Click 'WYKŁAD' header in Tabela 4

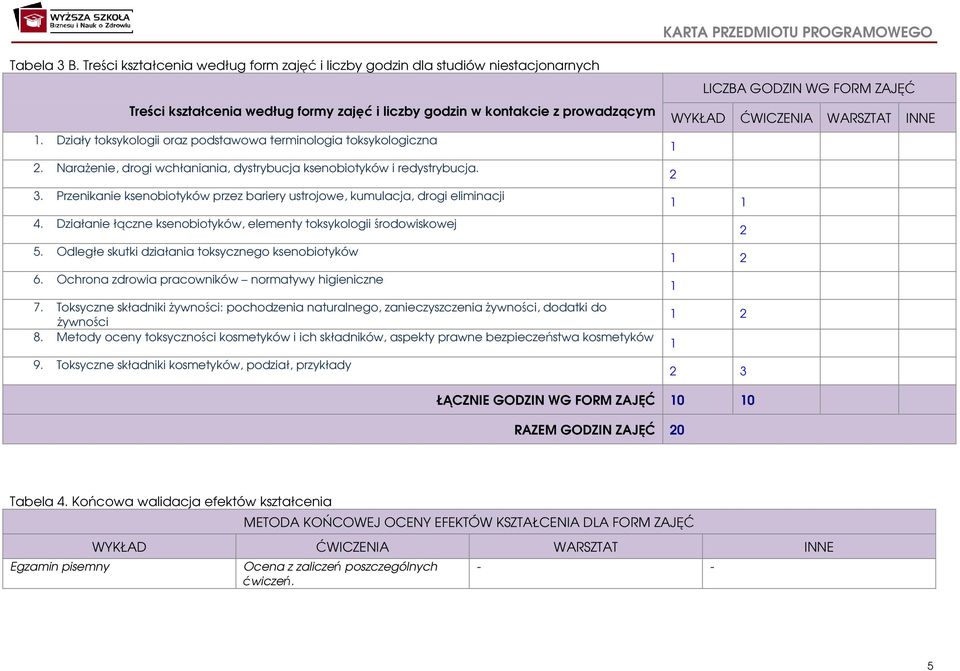tap(119, 547)
